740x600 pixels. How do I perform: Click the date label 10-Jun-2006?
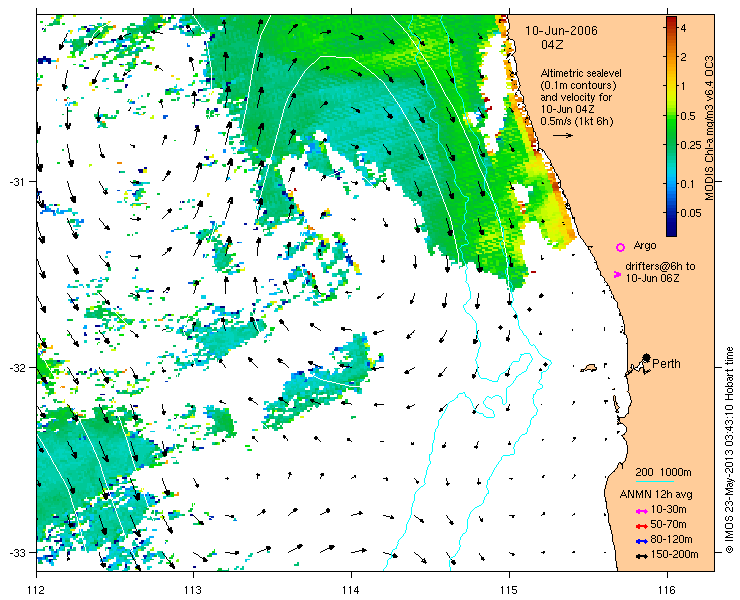click(562, 31)
